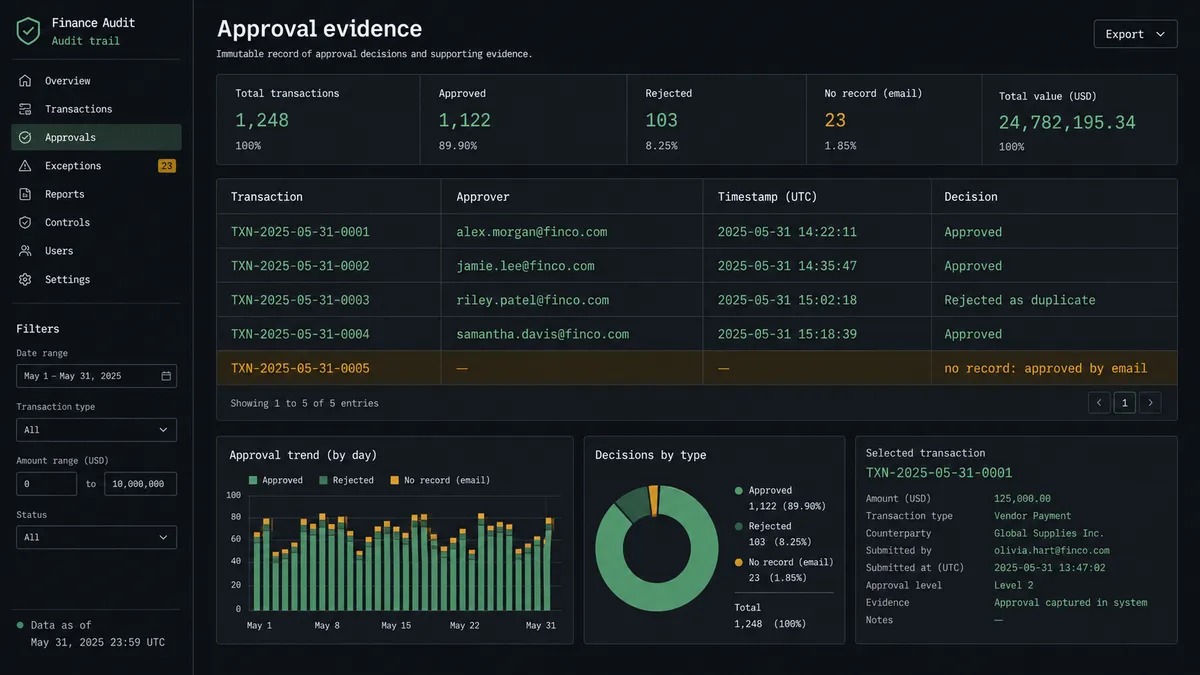
Task: Click No record (email) legend dot in Decisions by type
Action: pyautogui.click(x=738, y=563)
